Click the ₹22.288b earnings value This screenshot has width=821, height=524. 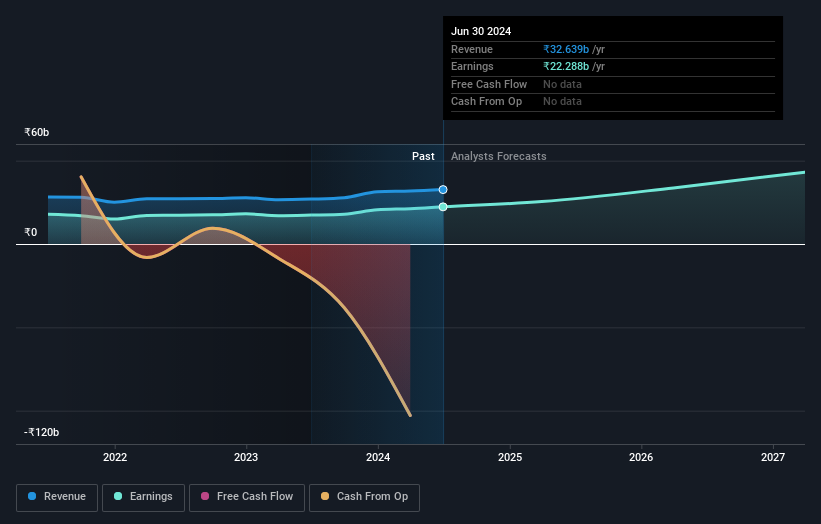[566, 66]
